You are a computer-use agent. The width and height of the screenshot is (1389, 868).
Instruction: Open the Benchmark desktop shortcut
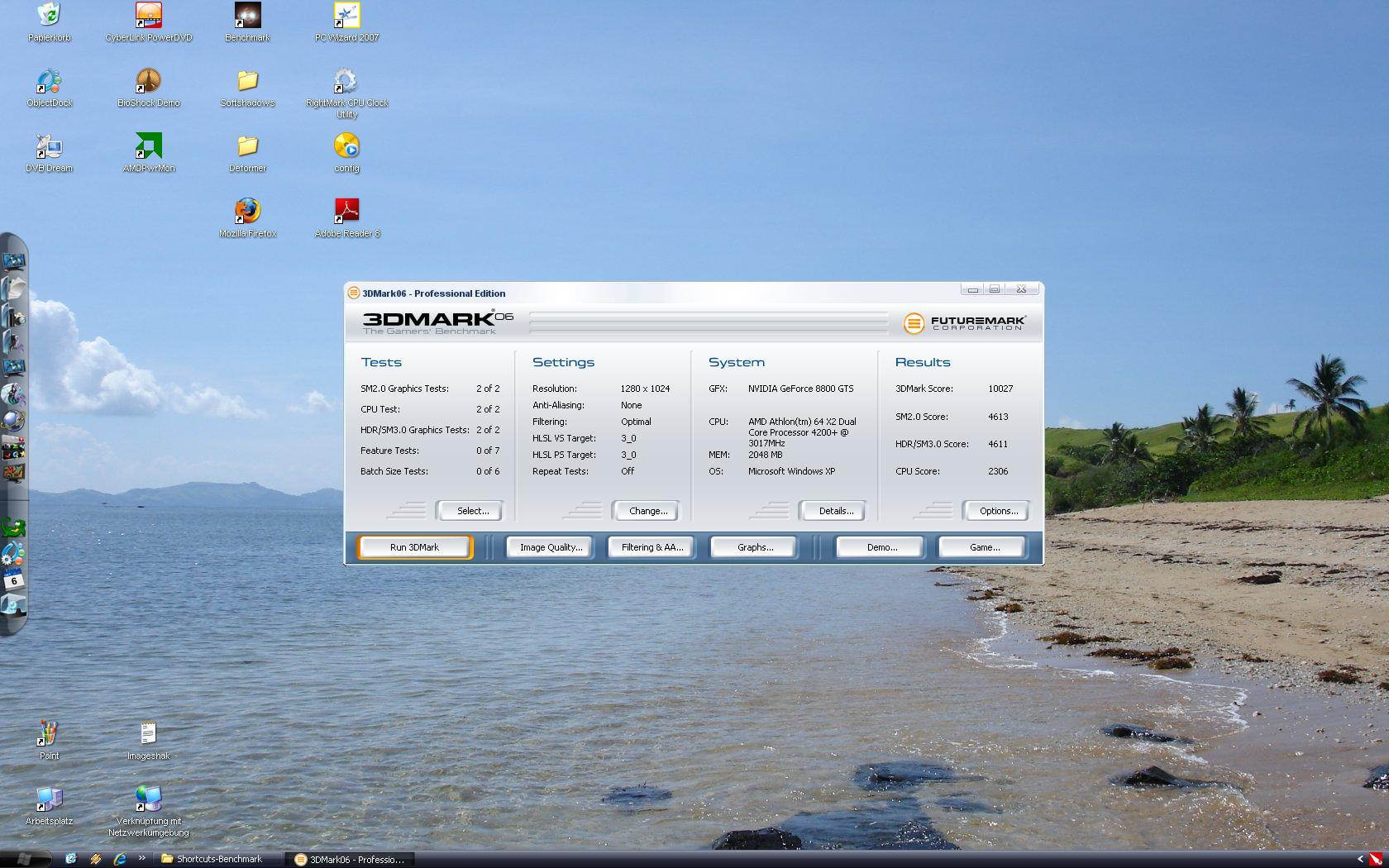point(247,21)
